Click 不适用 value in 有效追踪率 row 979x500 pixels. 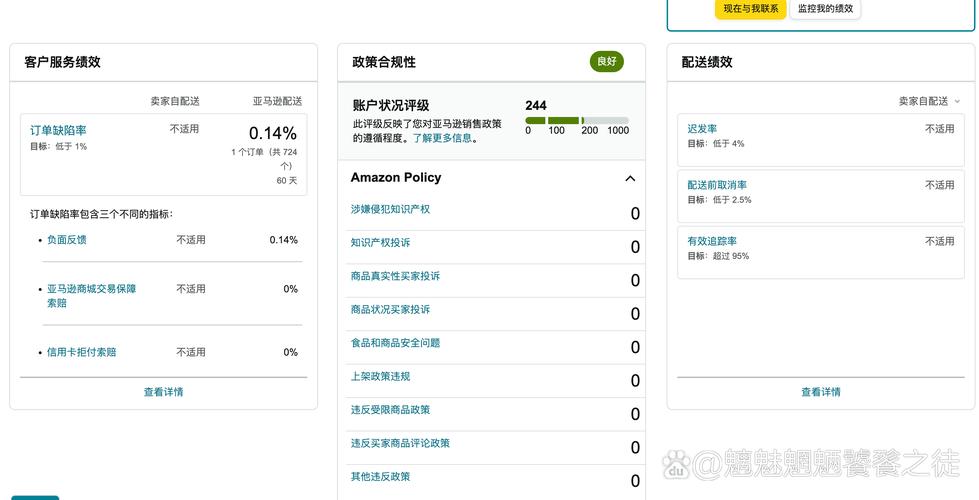pos(940,241)
